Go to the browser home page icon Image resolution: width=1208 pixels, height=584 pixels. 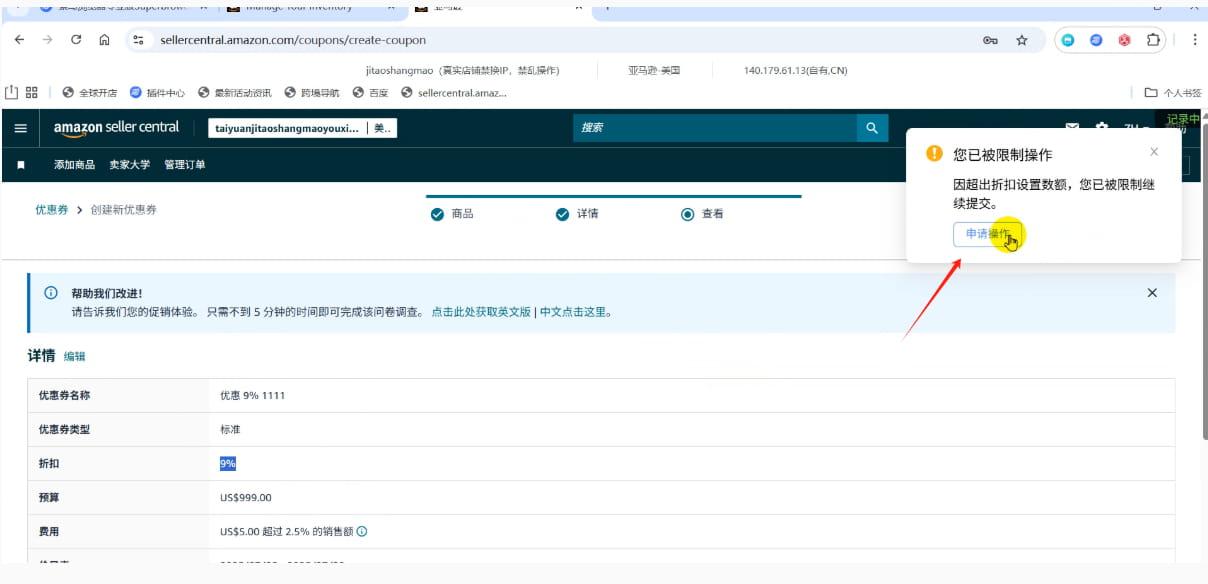tap(104, 40)
